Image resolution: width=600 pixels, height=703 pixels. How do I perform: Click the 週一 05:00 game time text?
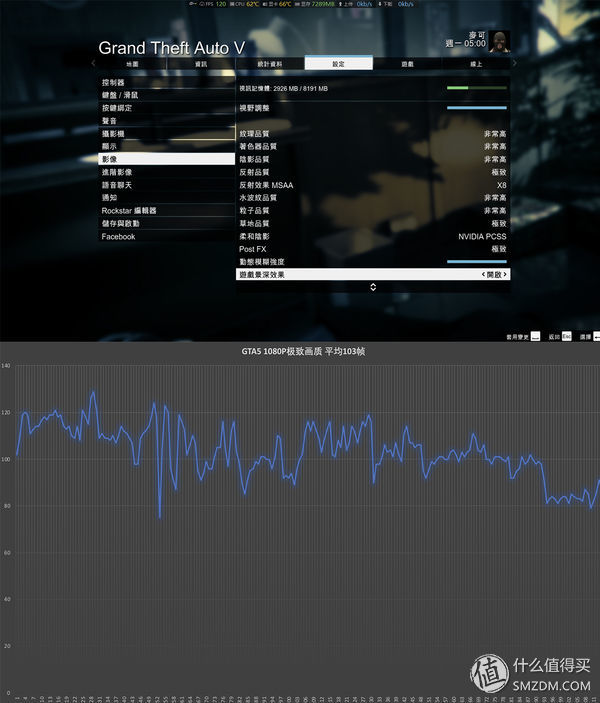pos(465,43)
